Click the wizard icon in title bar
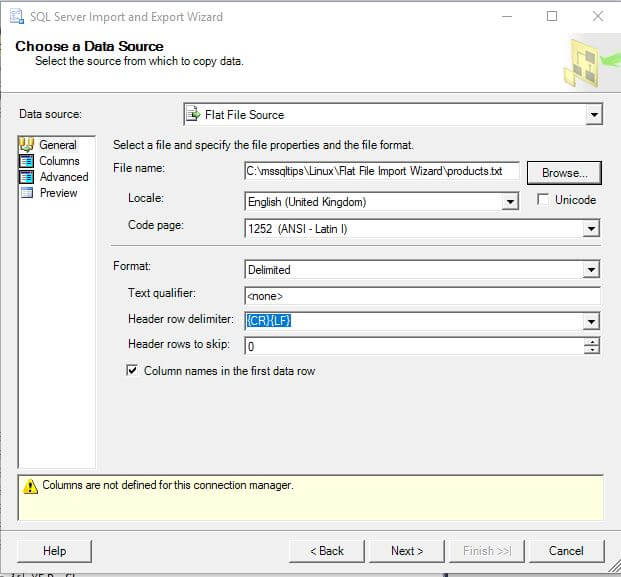This screenshot has width=621, height=577. coord(17,17)
